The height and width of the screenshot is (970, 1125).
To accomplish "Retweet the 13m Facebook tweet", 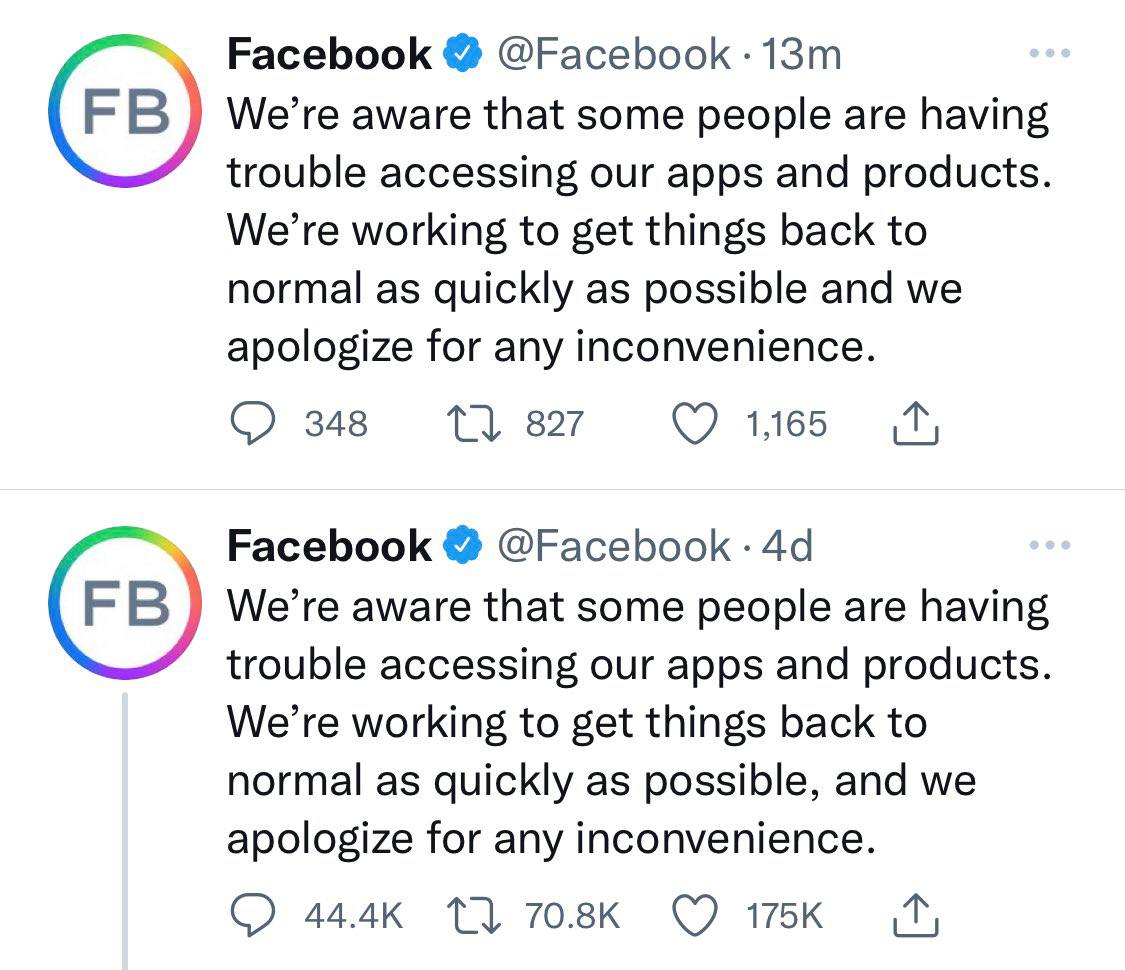I will pyautogui.click(x=474, y=423).
